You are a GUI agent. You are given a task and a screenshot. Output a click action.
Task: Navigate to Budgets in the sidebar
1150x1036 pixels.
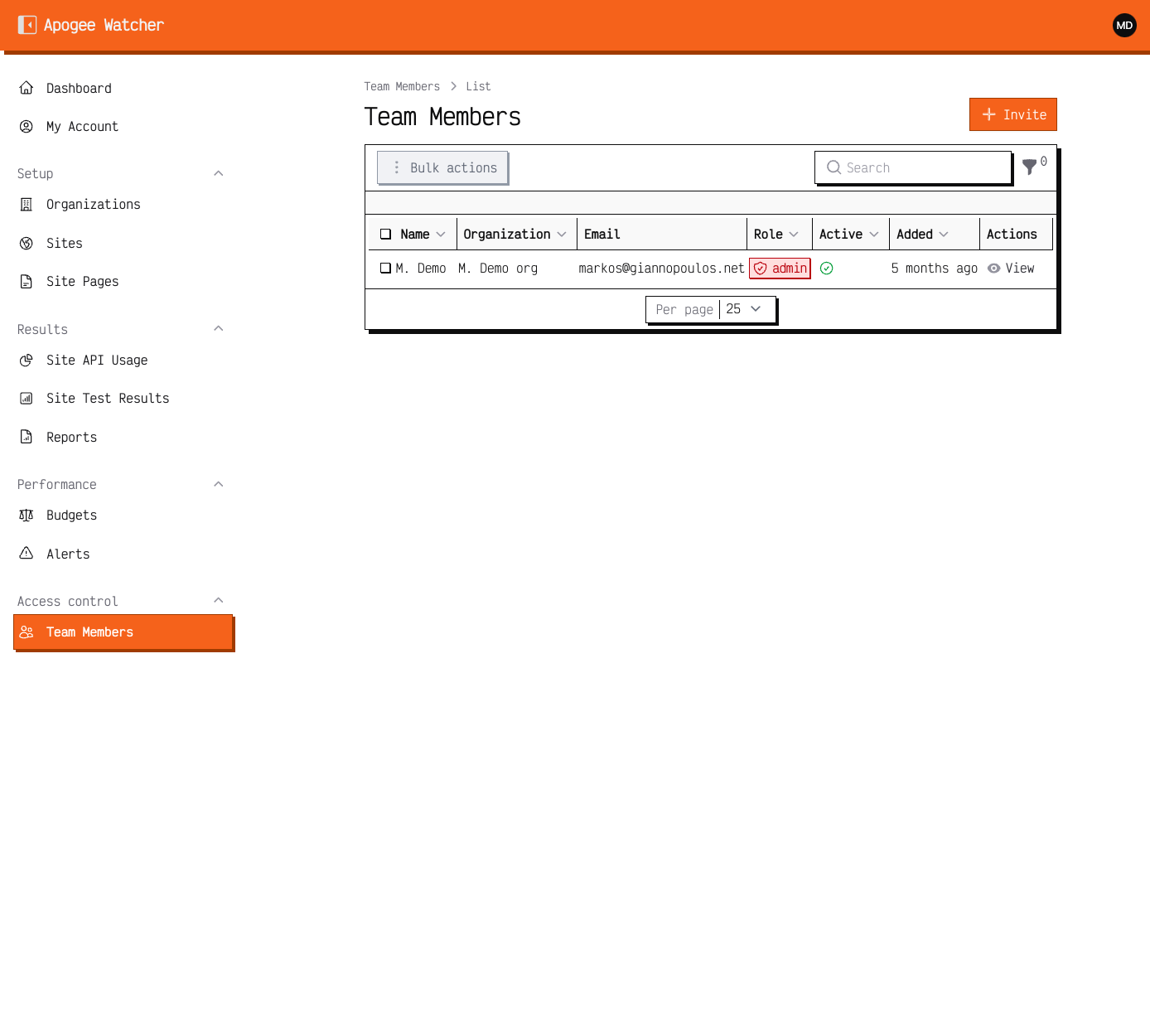[x=123, y=516]
